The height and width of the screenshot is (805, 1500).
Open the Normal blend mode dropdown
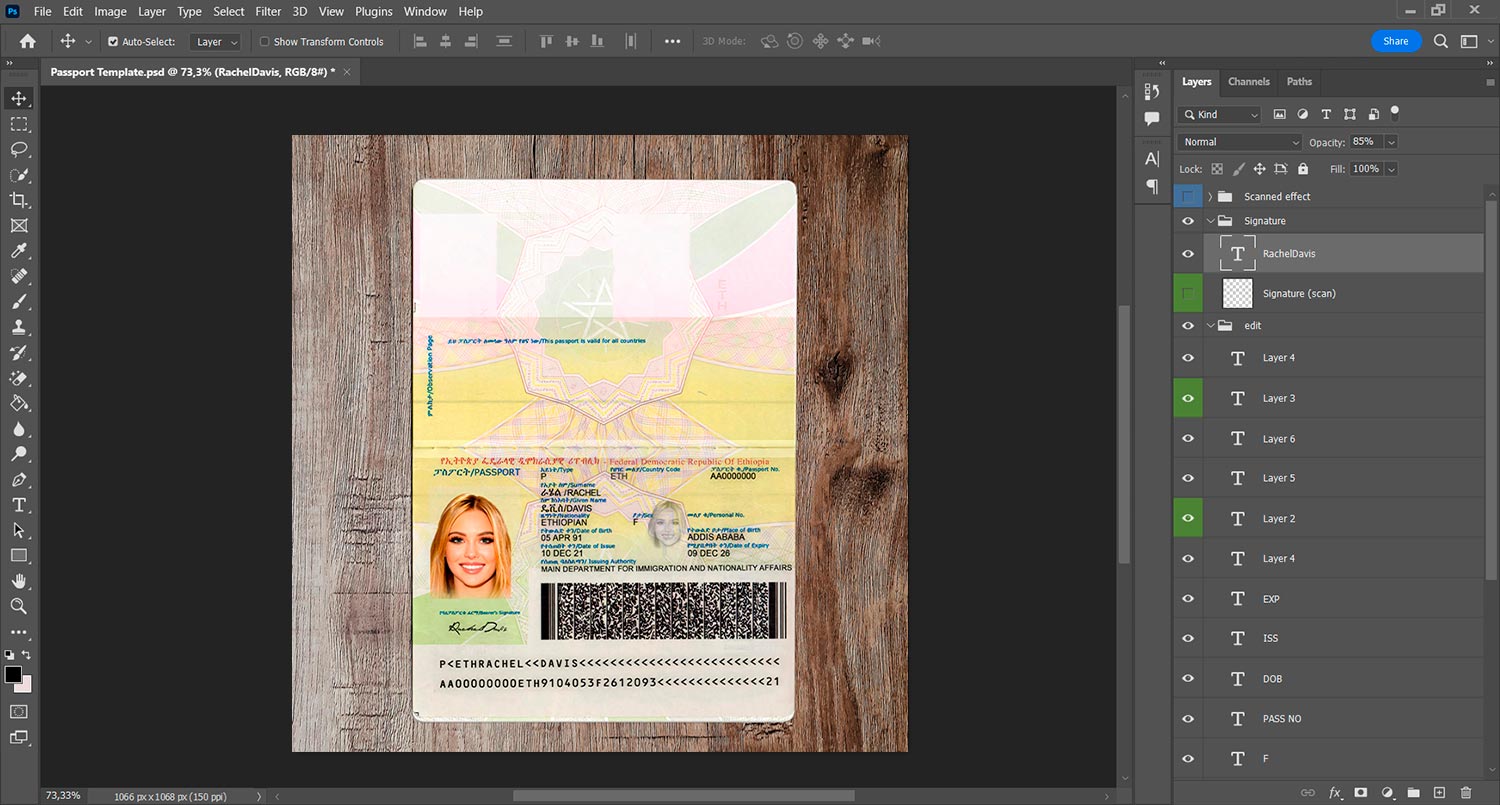coord(1239,142)
